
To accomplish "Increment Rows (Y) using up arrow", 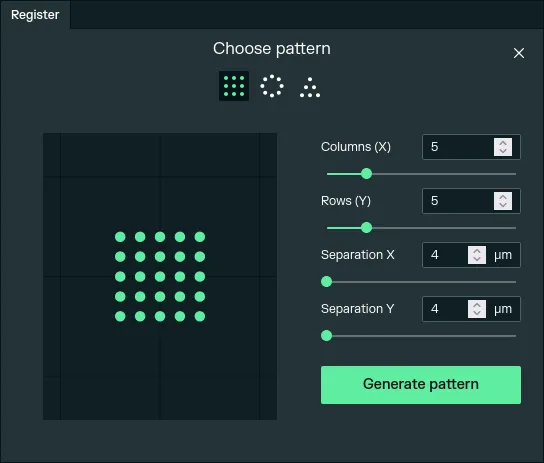I will [x=503, y=197].
